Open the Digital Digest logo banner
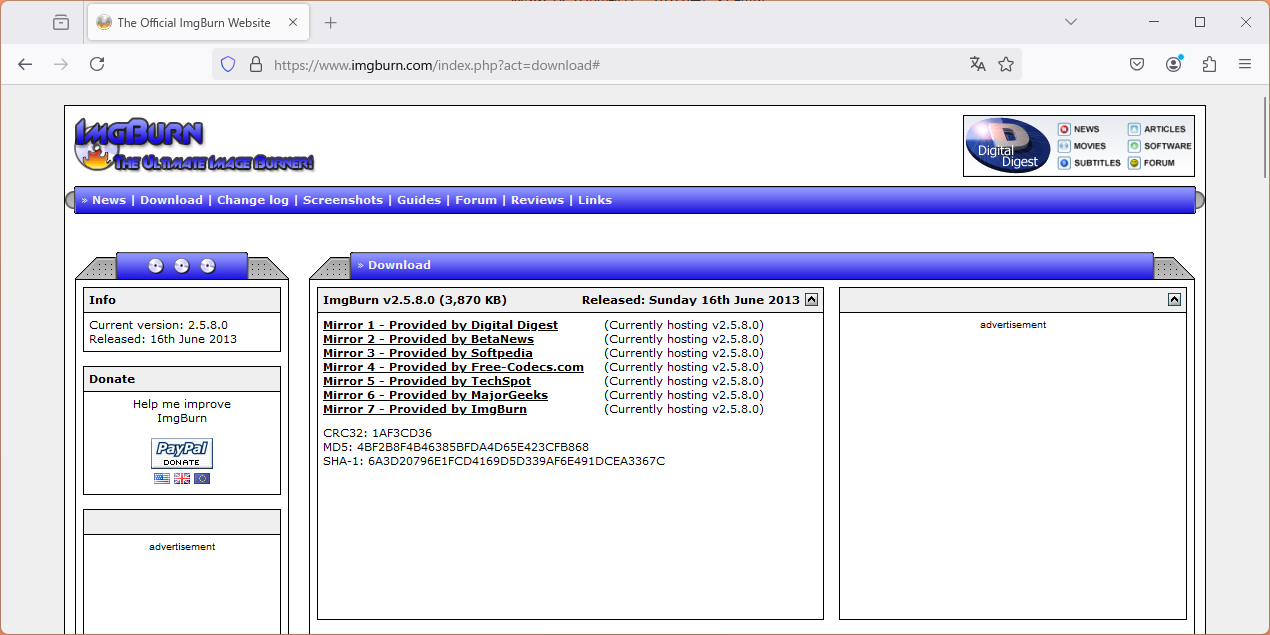This screenshot has width=1270, height=635. 1008,146
